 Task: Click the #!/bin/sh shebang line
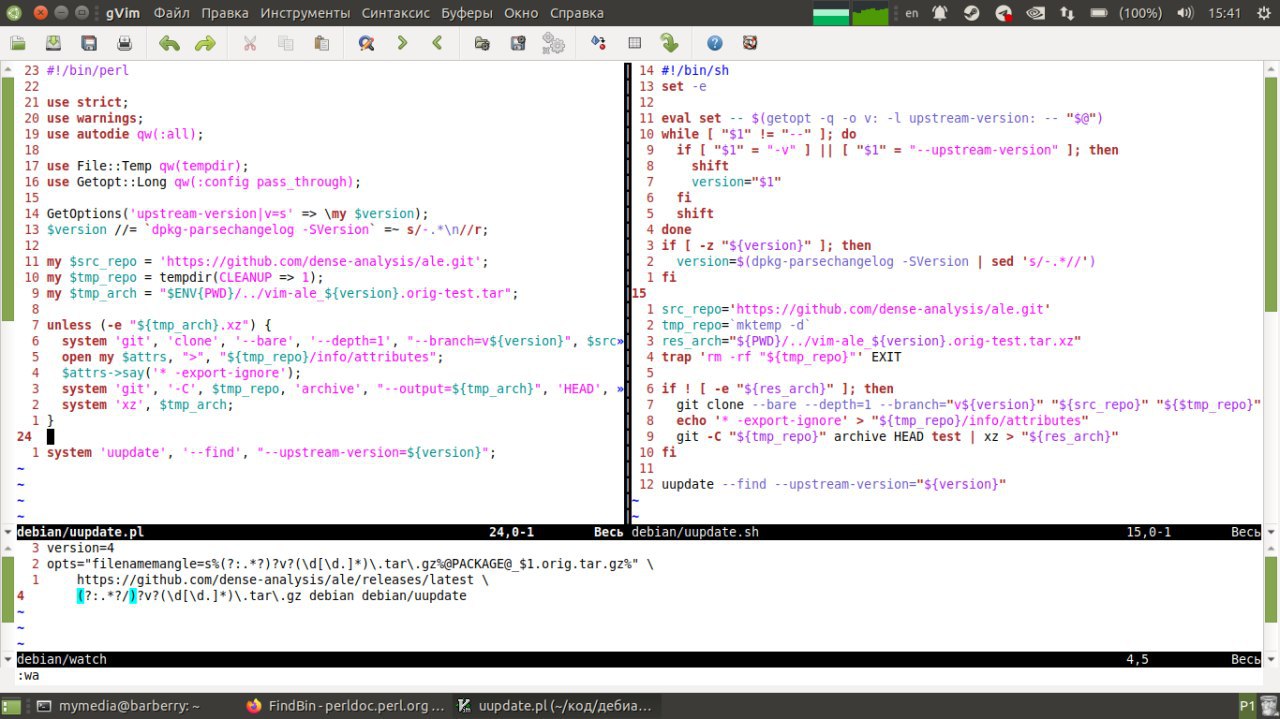point(695,70)
